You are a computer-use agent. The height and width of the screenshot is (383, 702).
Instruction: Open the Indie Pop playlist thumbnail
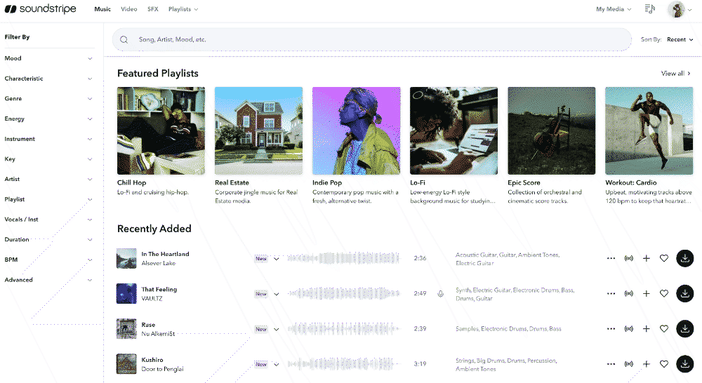click(356, 130)
